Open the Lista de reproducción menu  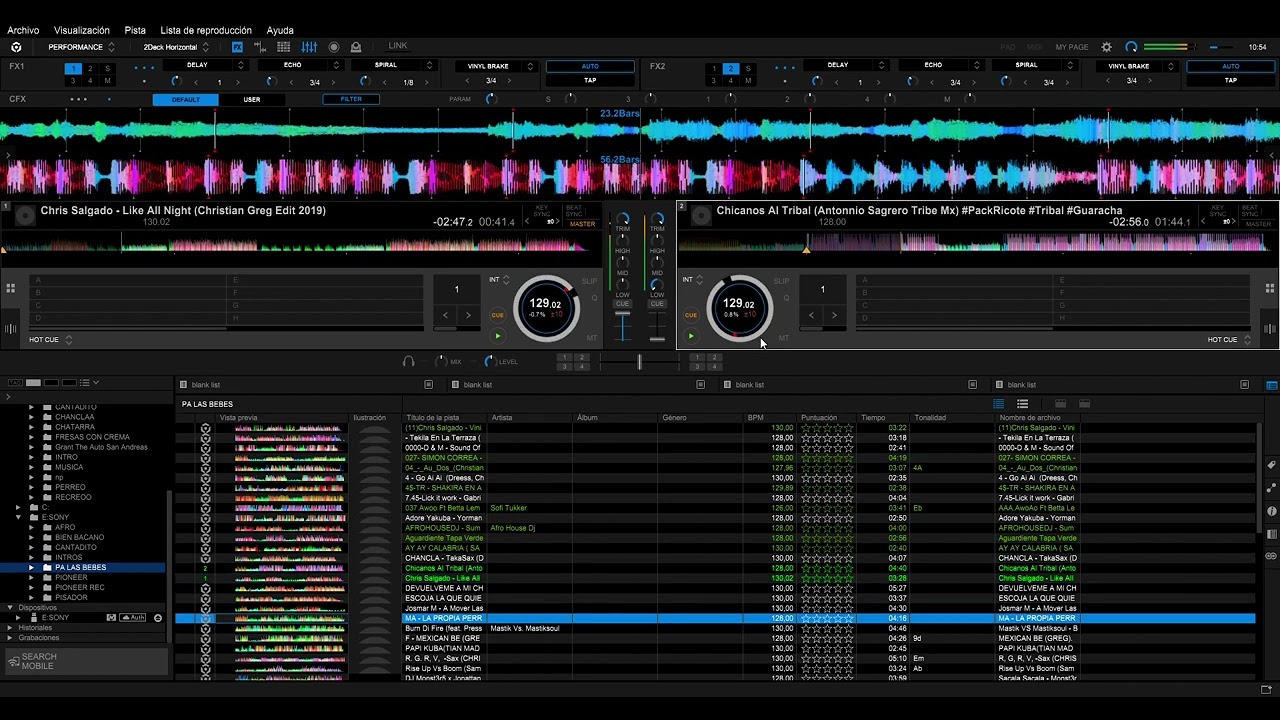[206, 30]
